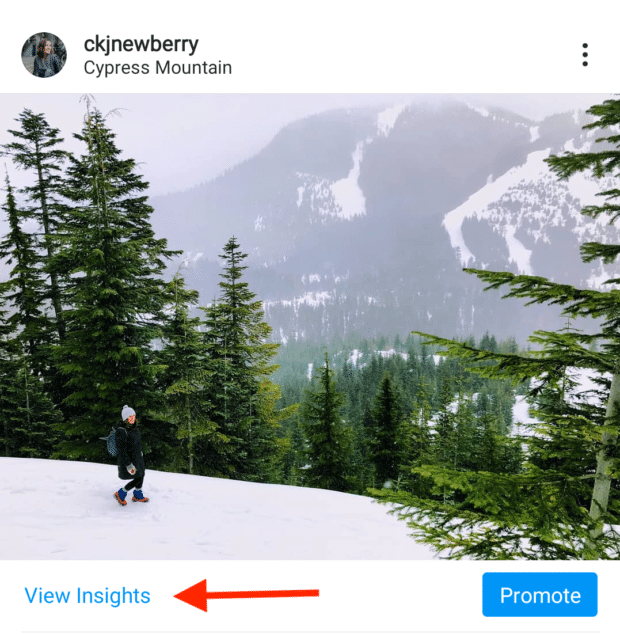Image resolution: width=620 pixels, height=634 pixels.
Task: Tap the hiker in the photo
Action: coord(129,455)
